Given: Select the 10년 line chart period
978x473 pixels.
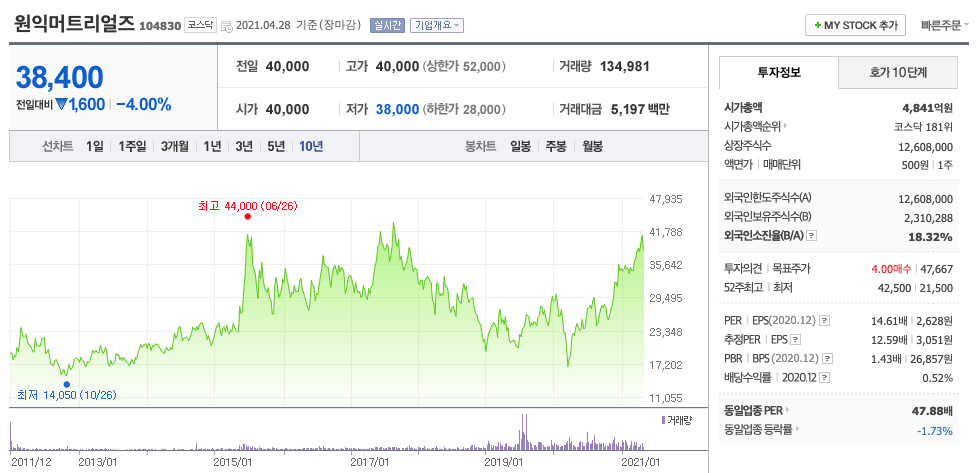Looking at the screenshot, I should click(x=311, y=147).
